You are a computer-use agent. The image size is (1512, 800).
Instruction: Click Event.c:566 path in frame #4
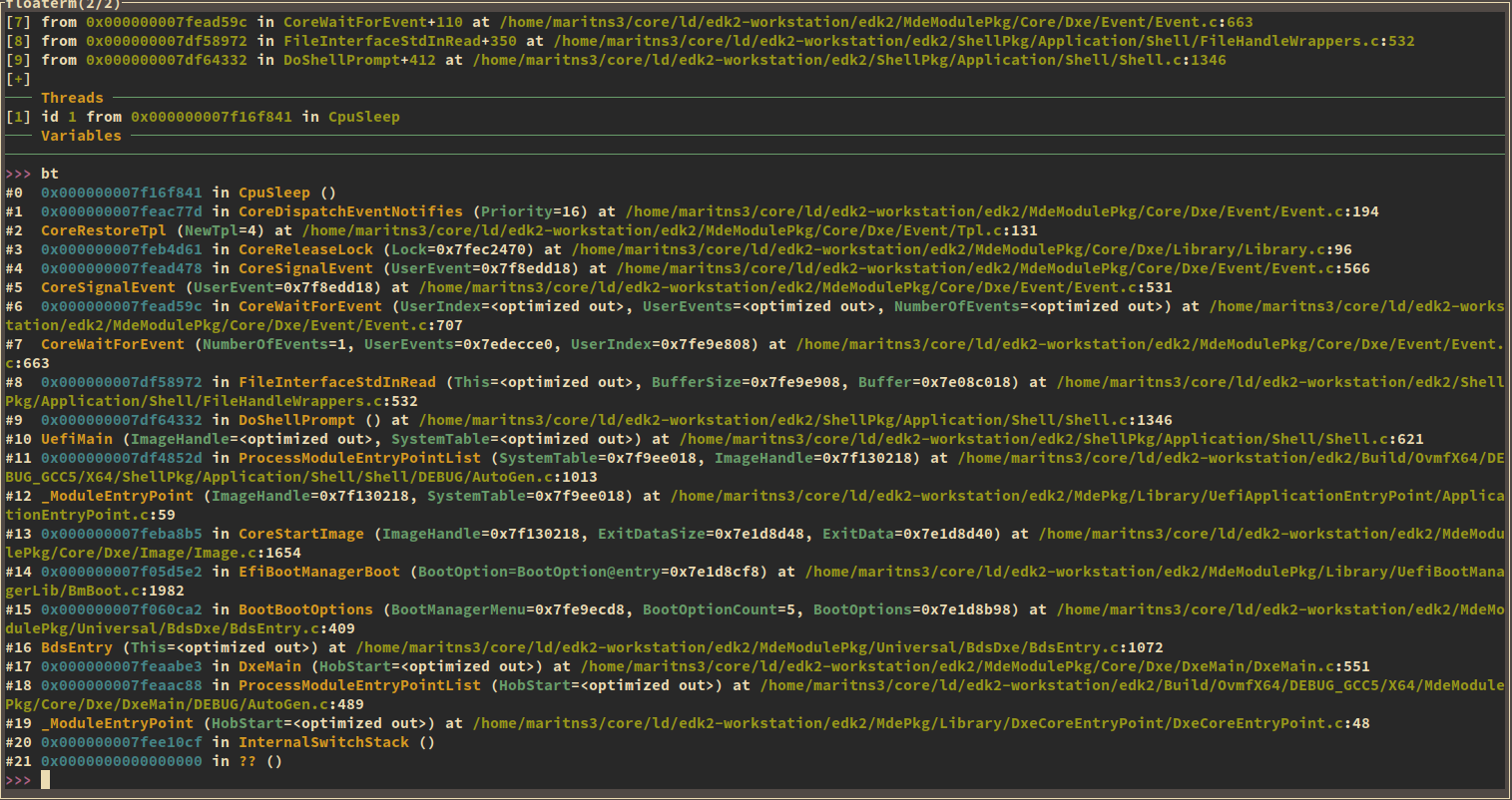point(993,268)
